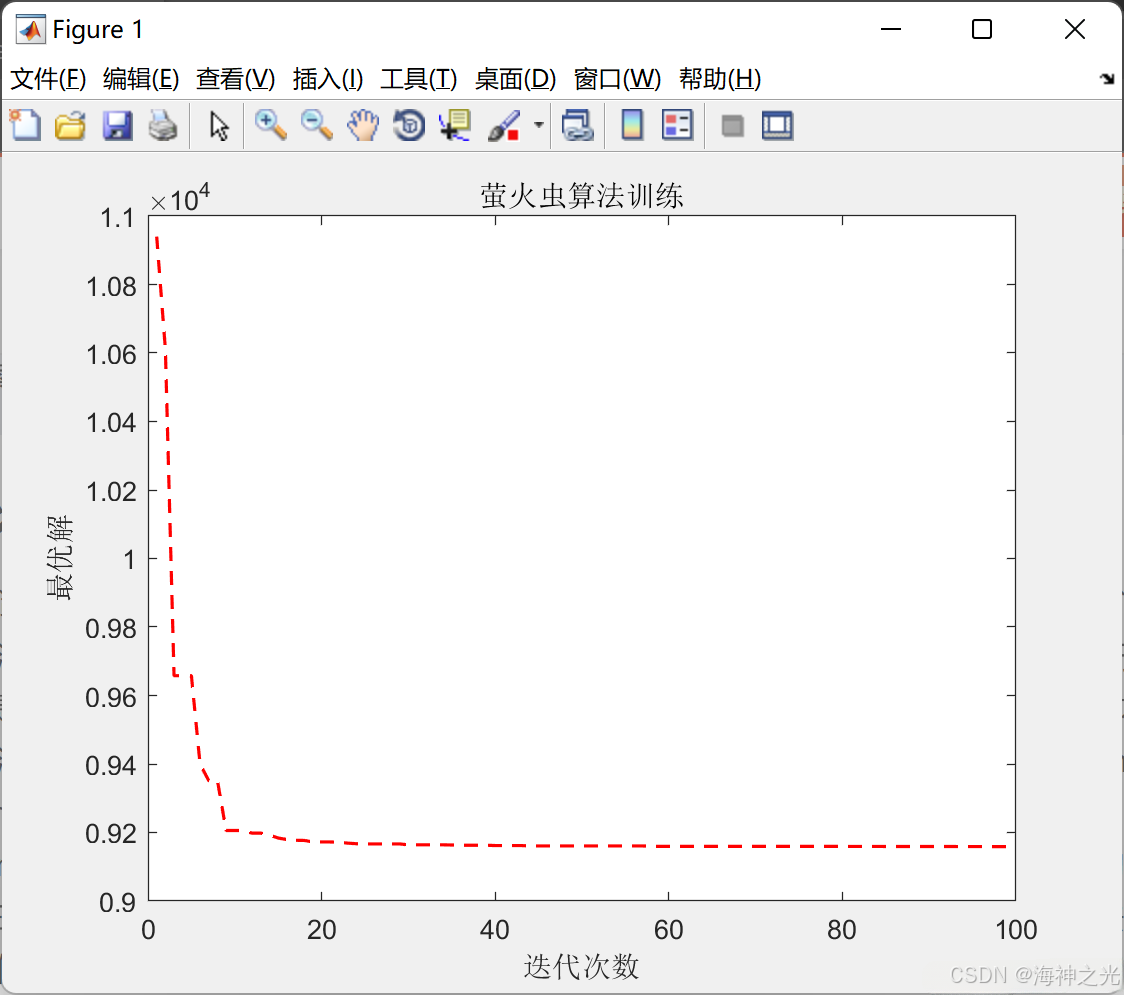Insert a colorbar using toolbar icon
Screen dimensions: 1124x995
click(x=632, y=125)
